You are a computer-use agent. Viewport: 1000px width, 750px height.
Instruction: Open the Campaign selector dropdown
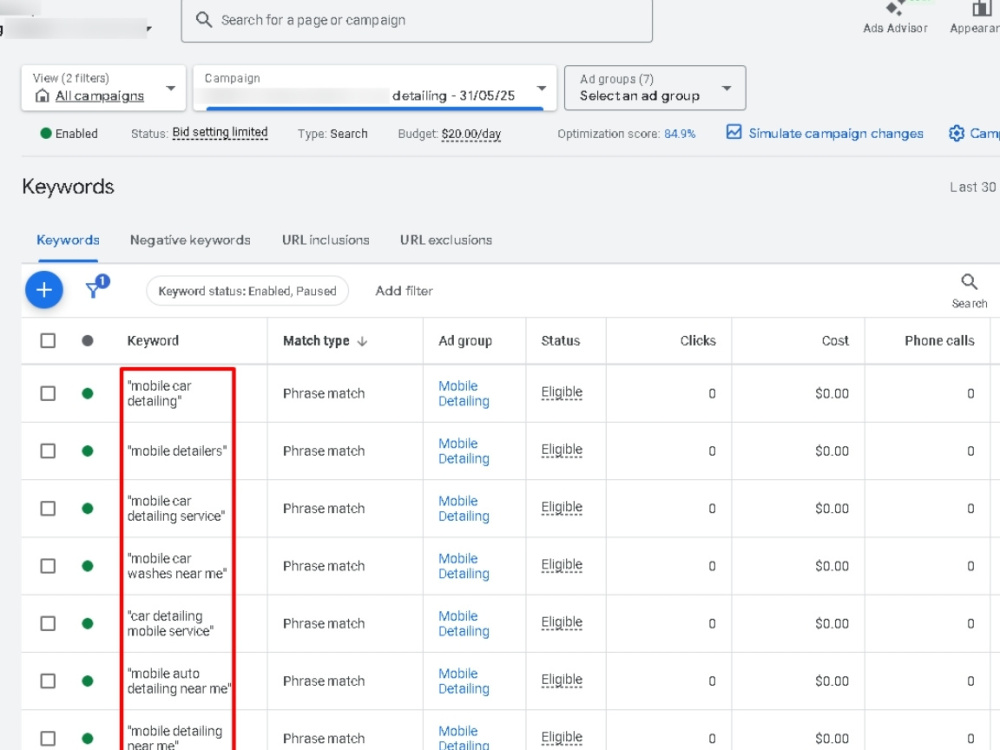(374, 88)
